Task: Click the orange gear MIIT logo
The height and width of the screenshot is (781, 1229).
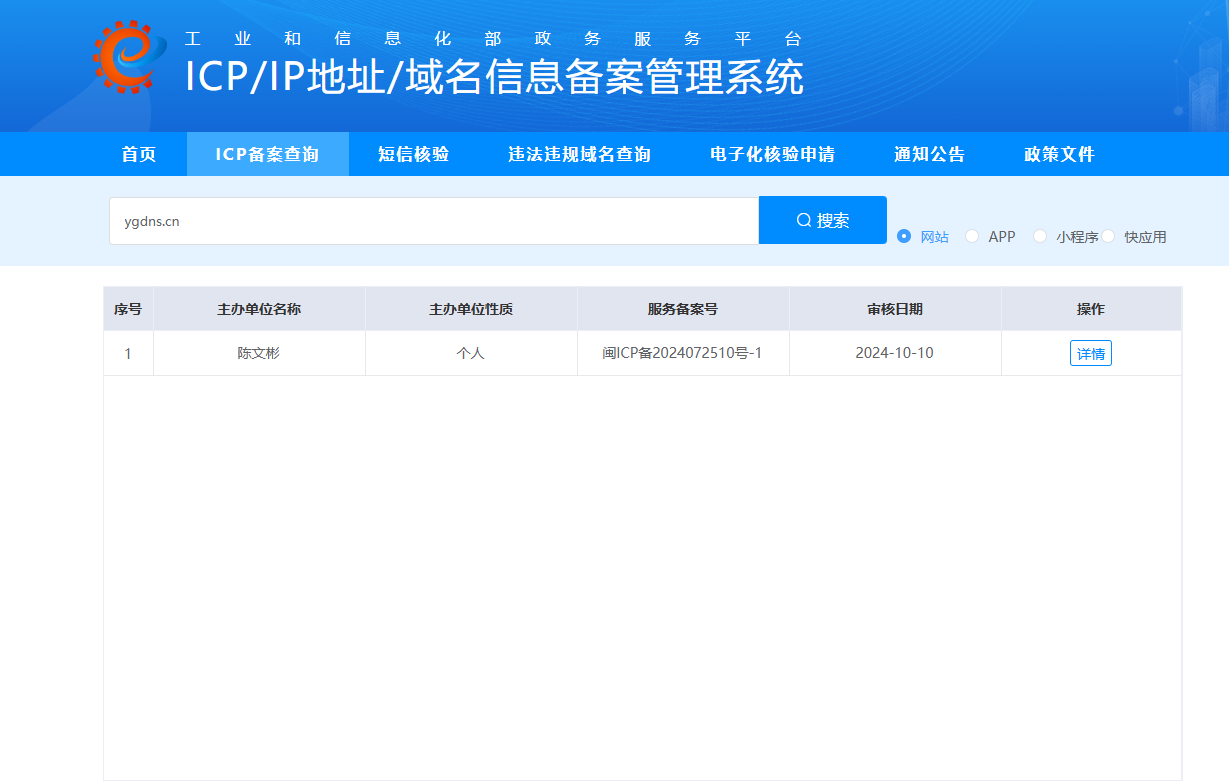Action: click(130, 56)
